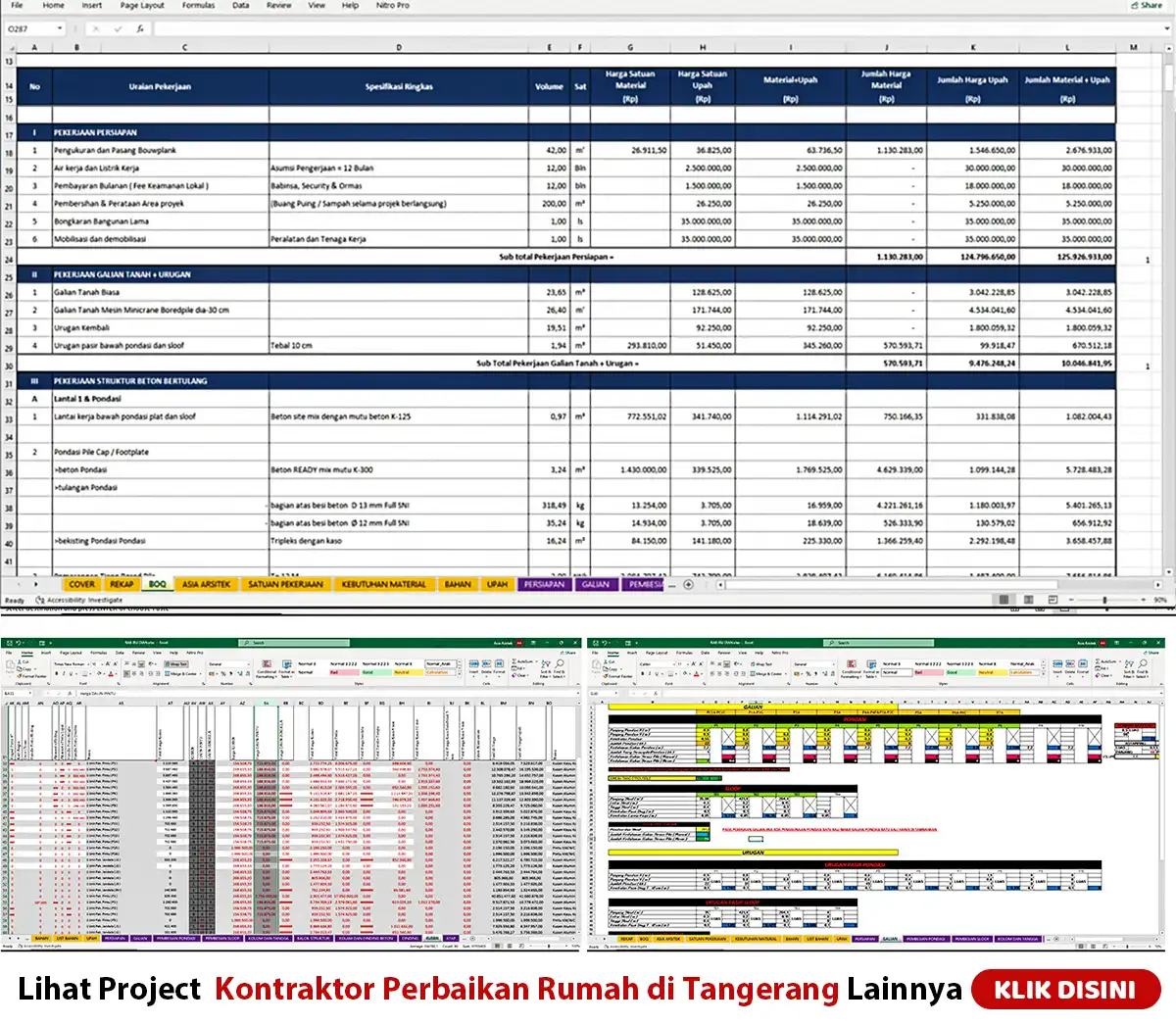Click the Search box in the lower-right window
1176x1025 pixels.
(878, 643)
